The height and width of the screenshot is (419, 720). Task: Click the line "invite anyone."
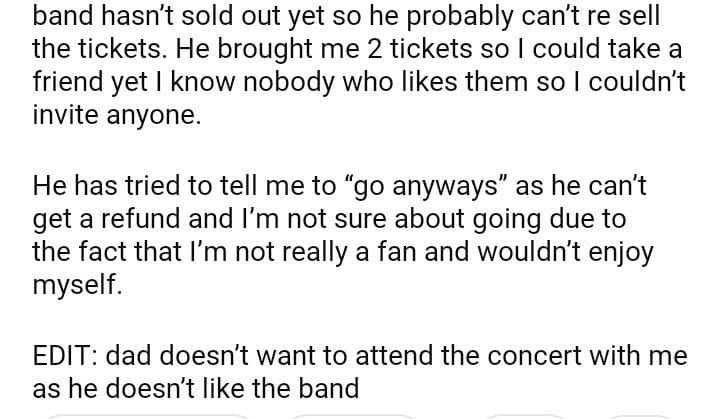point(117,116)
